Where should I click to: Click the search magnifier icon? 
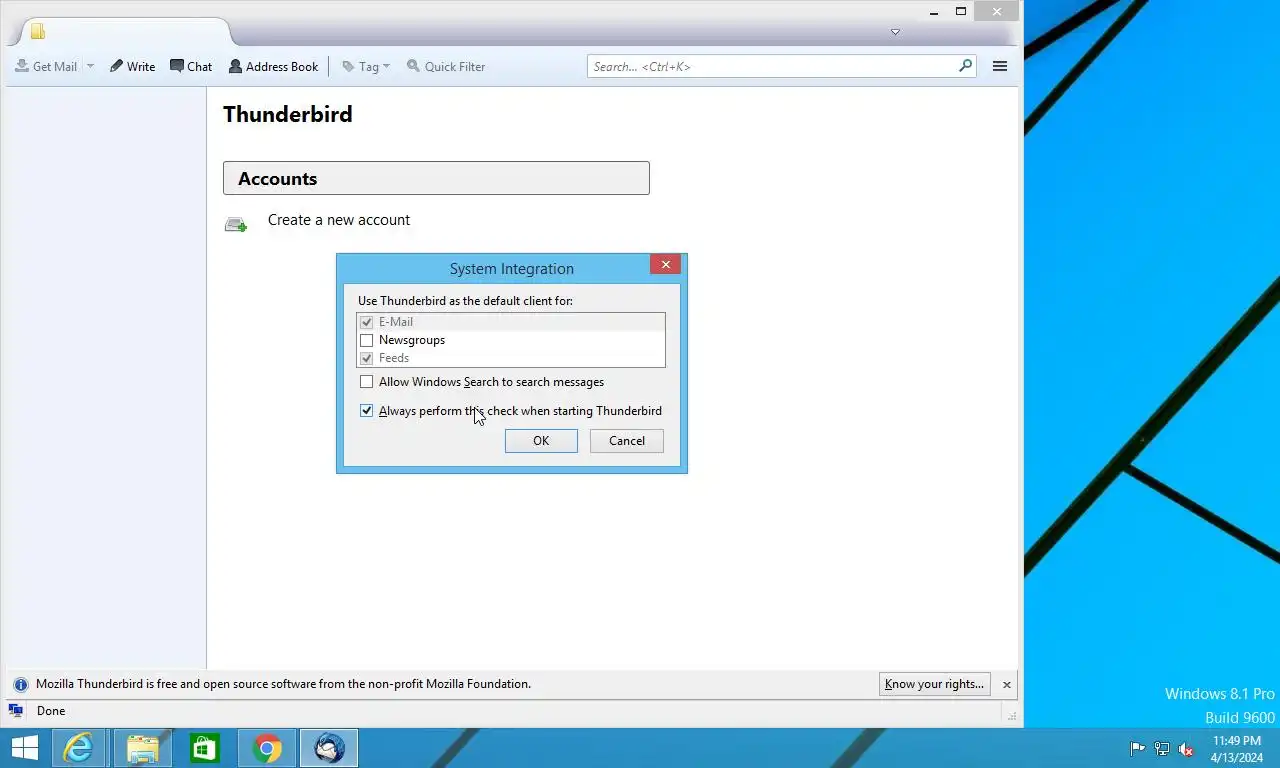pos(965,66)
